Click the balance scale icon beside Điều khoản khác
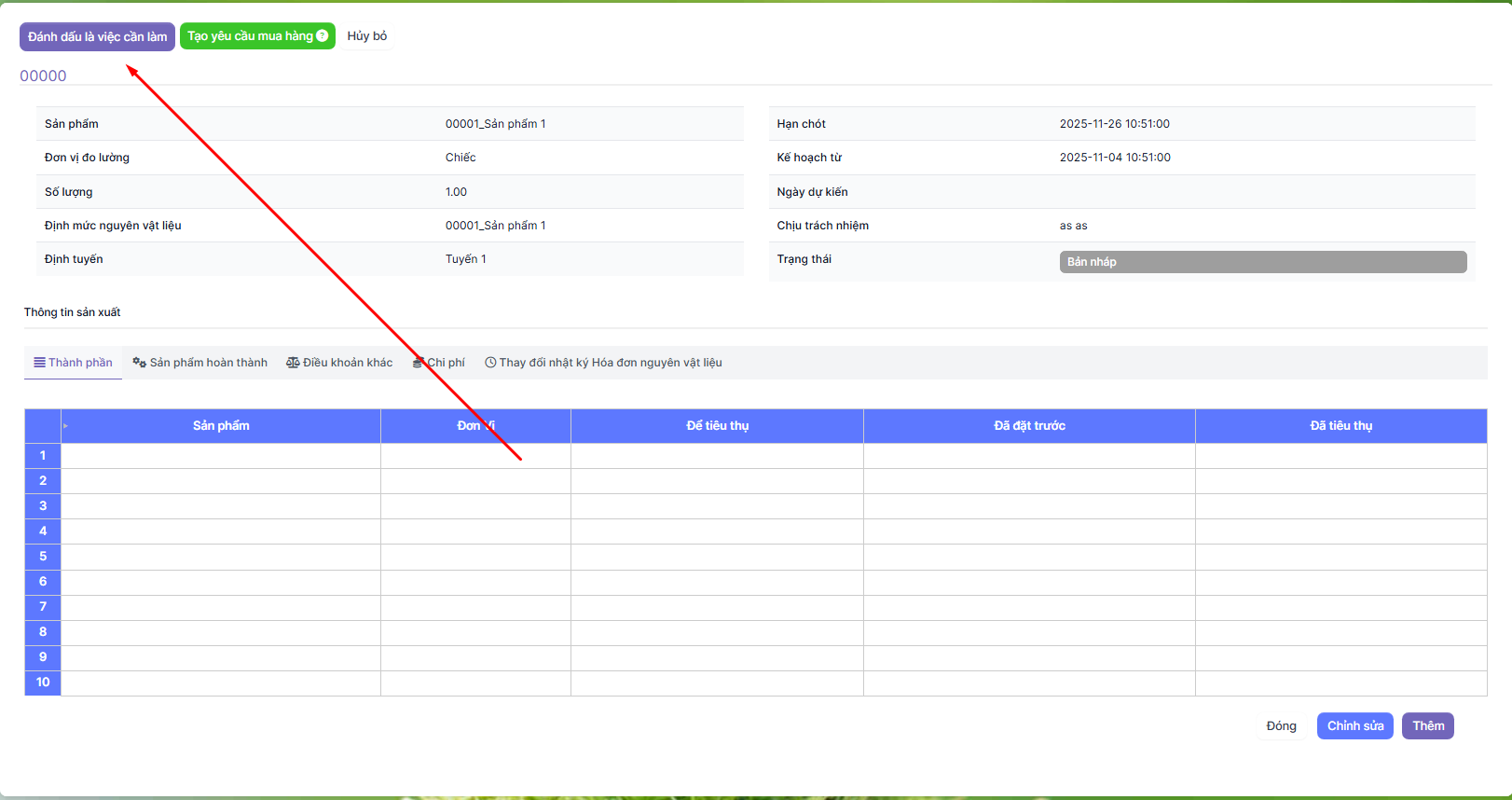 [x=293, y=363]
